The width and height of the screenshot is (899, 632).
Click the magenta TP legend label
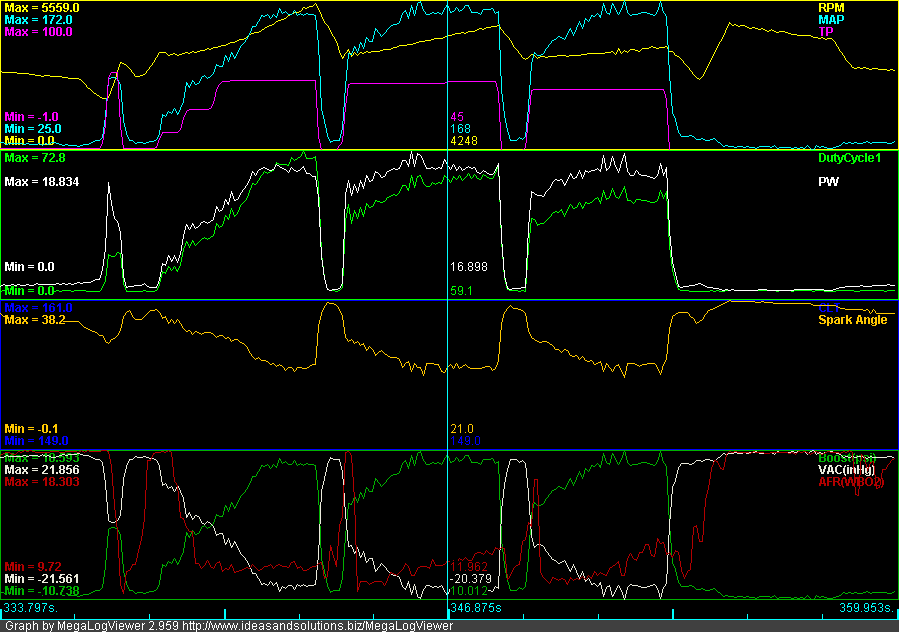coord(826,31)
